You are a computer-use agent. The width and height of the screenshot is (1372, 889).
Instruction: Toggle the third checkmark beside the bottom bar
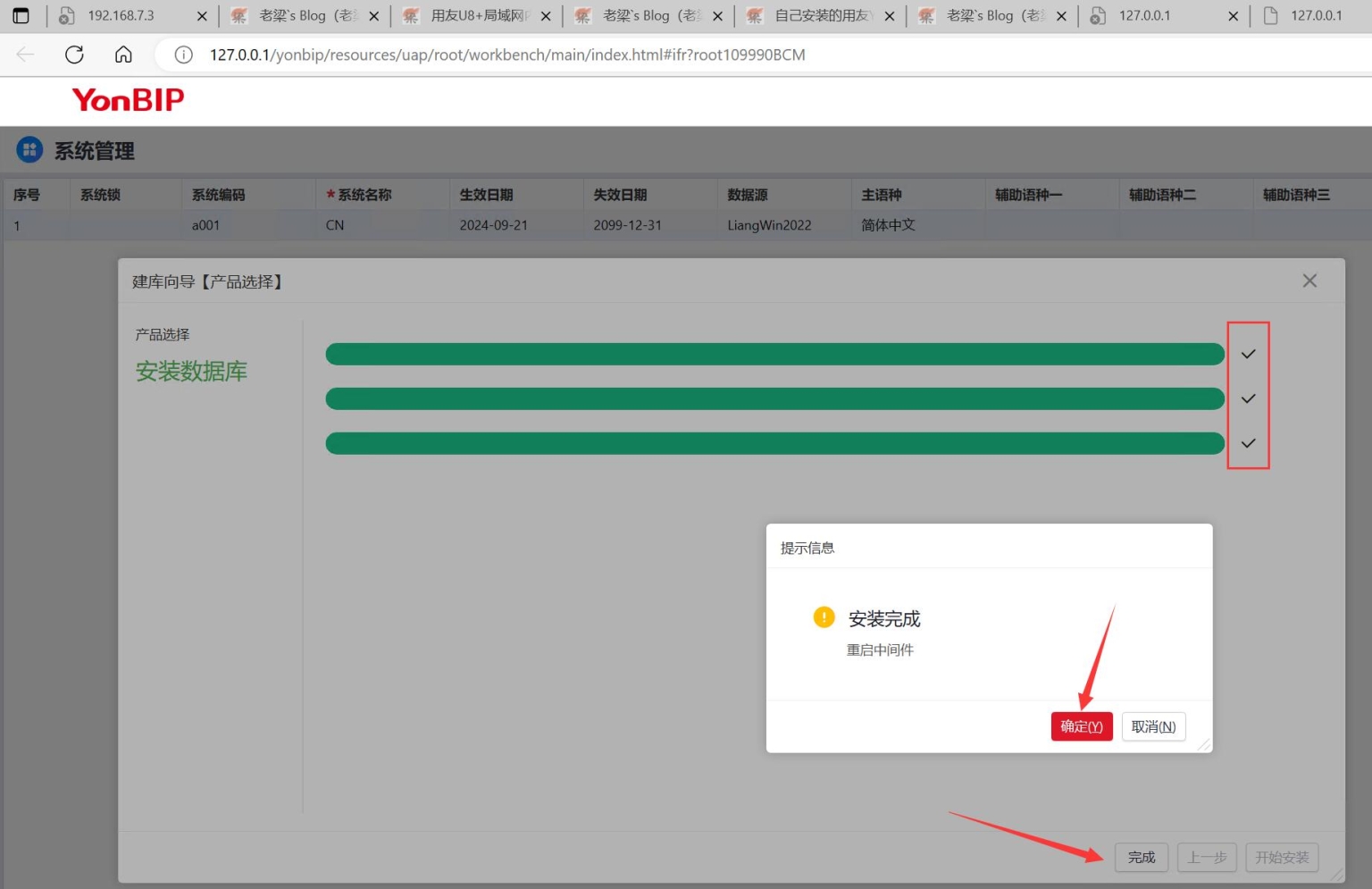[x=1248, y=442]
